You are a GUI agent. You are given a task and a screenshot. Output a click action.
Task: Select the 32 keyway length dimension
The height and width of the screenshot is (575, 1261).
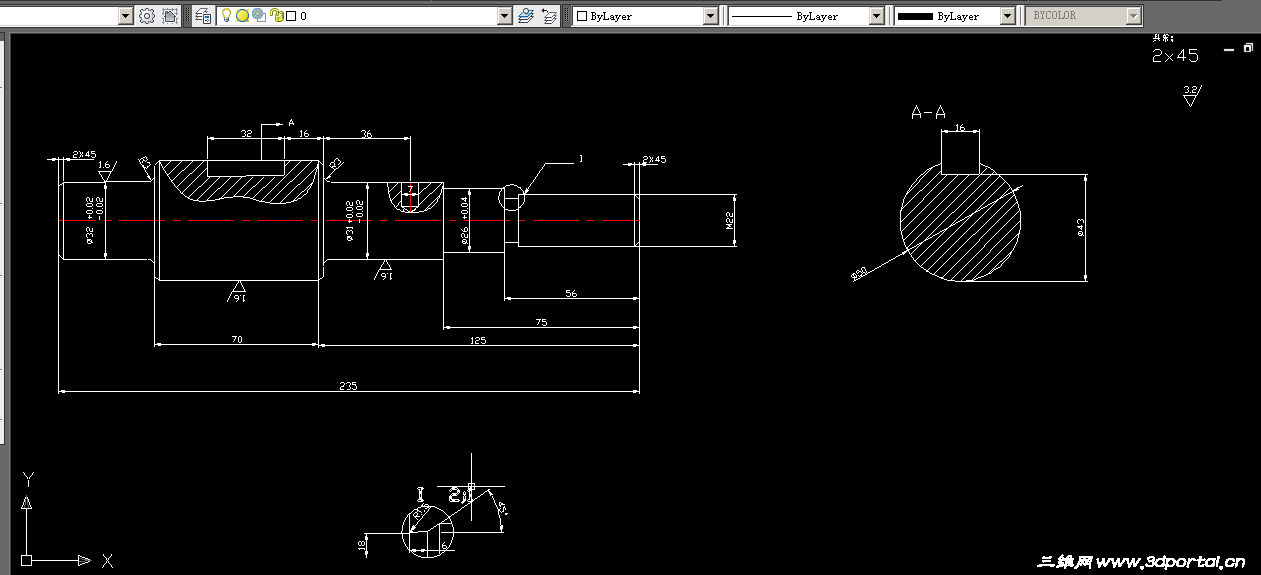[x=246, y=133]
